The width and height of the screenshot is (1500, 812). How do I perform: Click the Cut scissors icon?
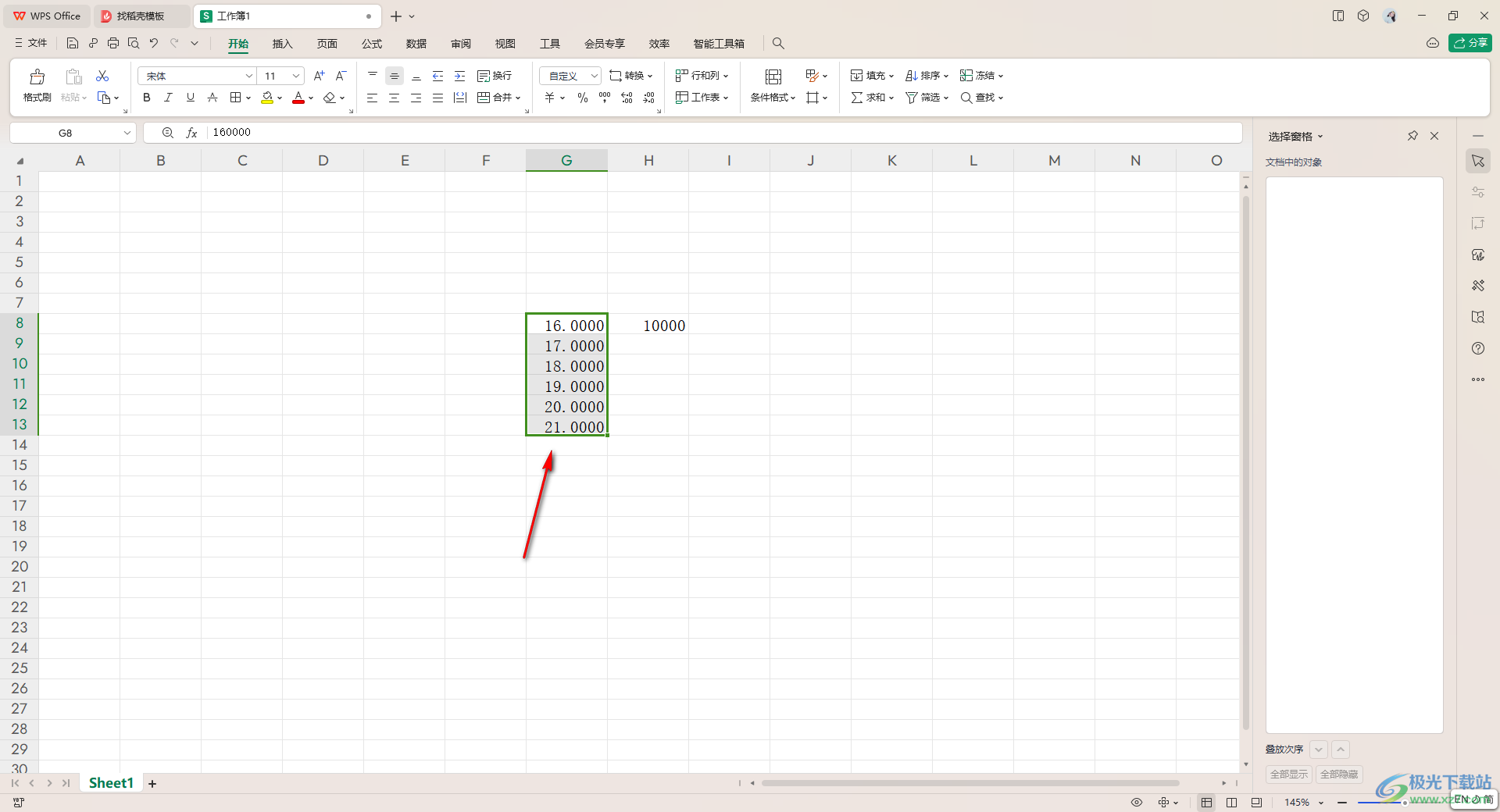tap(102, 76)
